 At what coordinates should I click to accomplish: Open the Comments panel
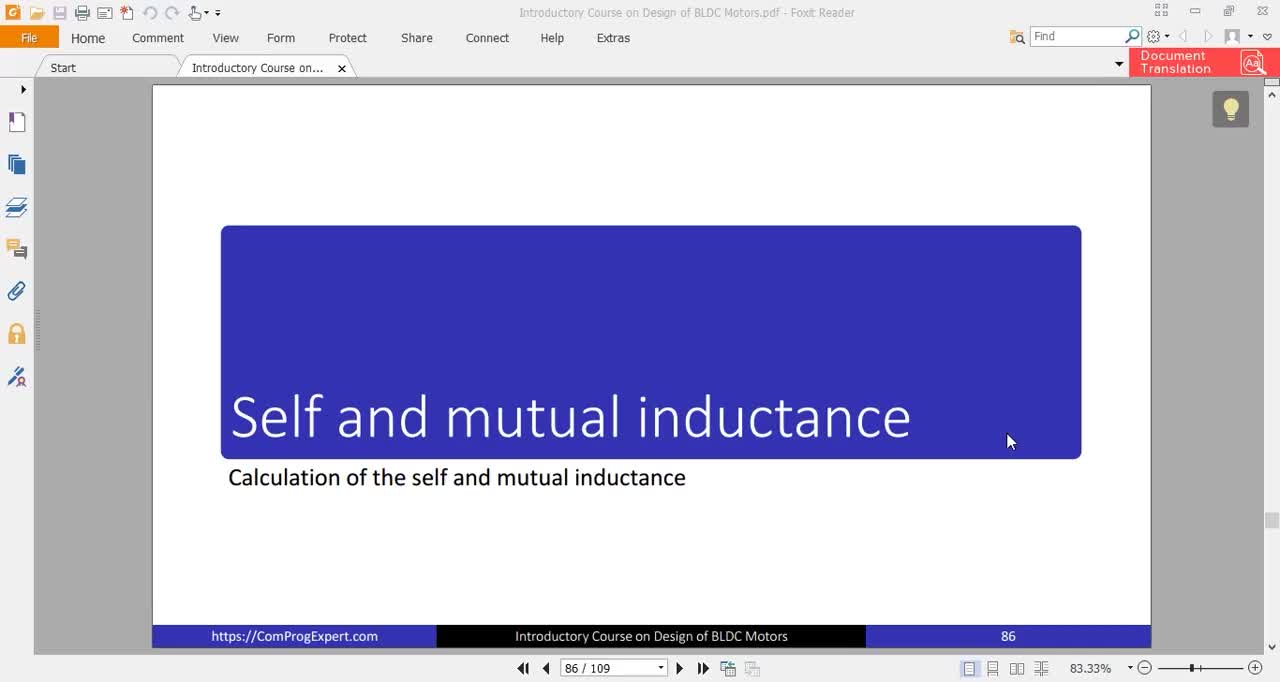[x=17, y=249]
